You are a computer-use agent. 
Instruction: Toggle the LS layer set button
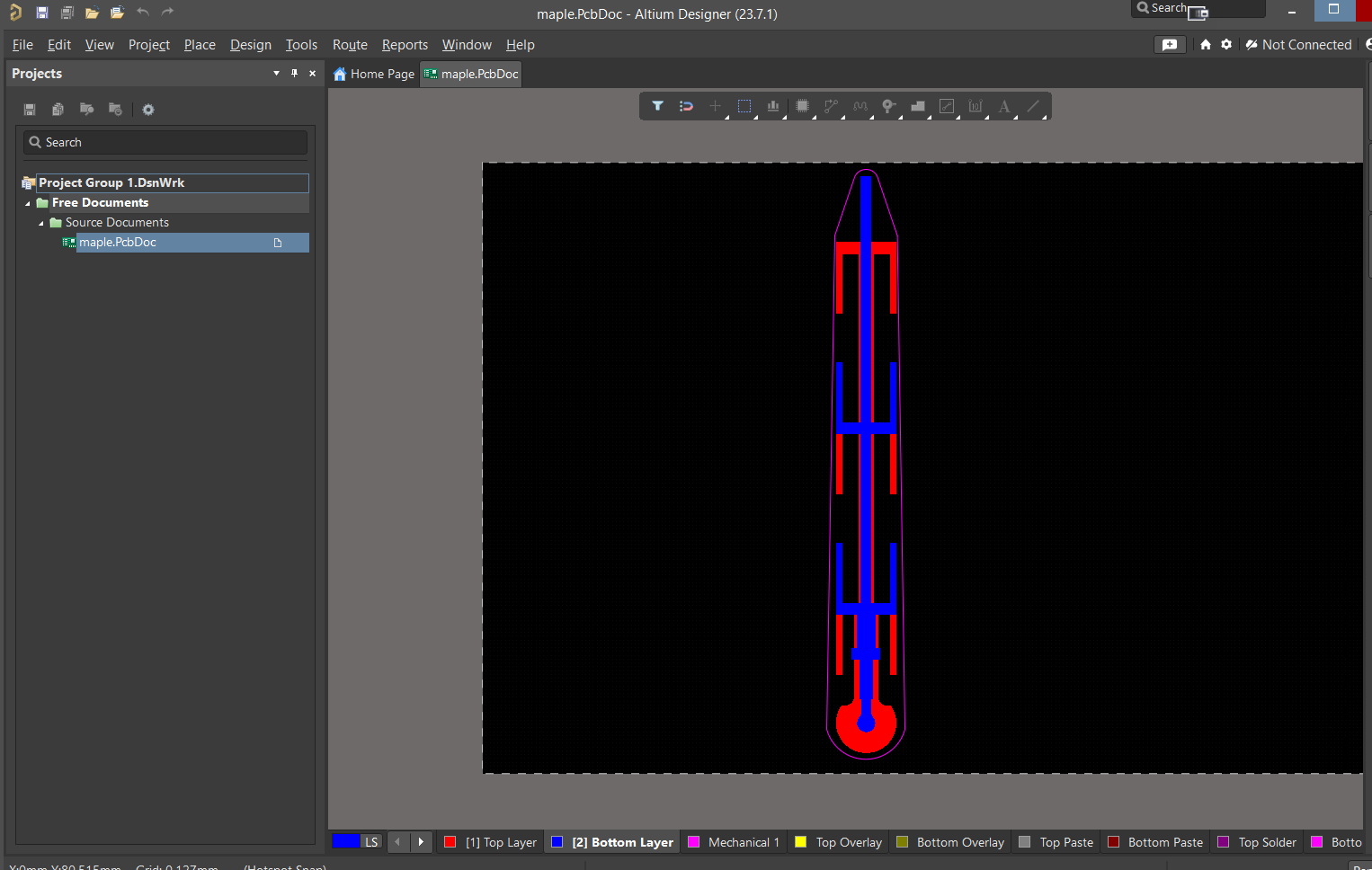[371, 842]
